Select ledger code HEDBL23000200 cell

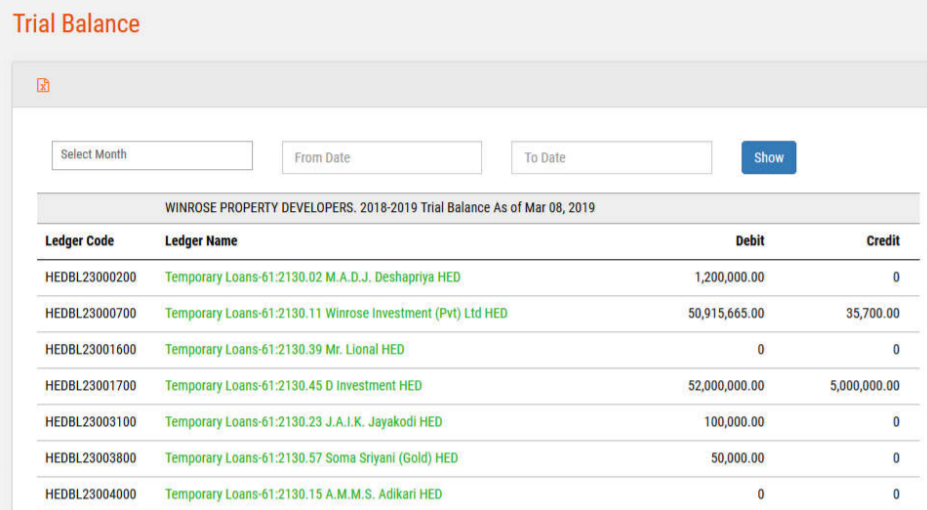coord(91,277)
